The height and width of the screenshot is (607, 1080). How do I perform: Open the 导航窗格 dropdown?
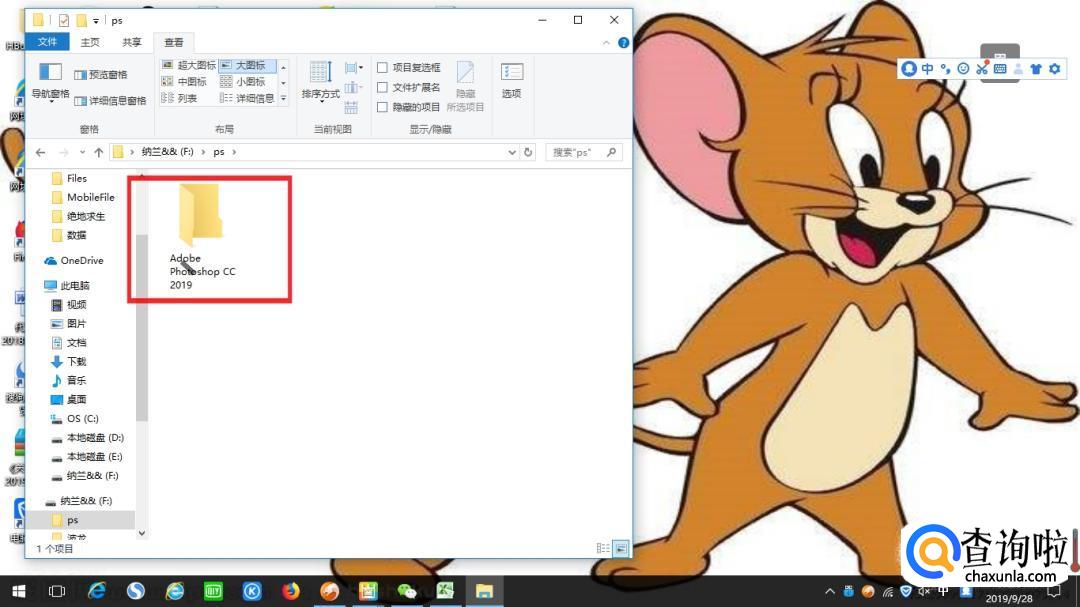pos(50,81)
